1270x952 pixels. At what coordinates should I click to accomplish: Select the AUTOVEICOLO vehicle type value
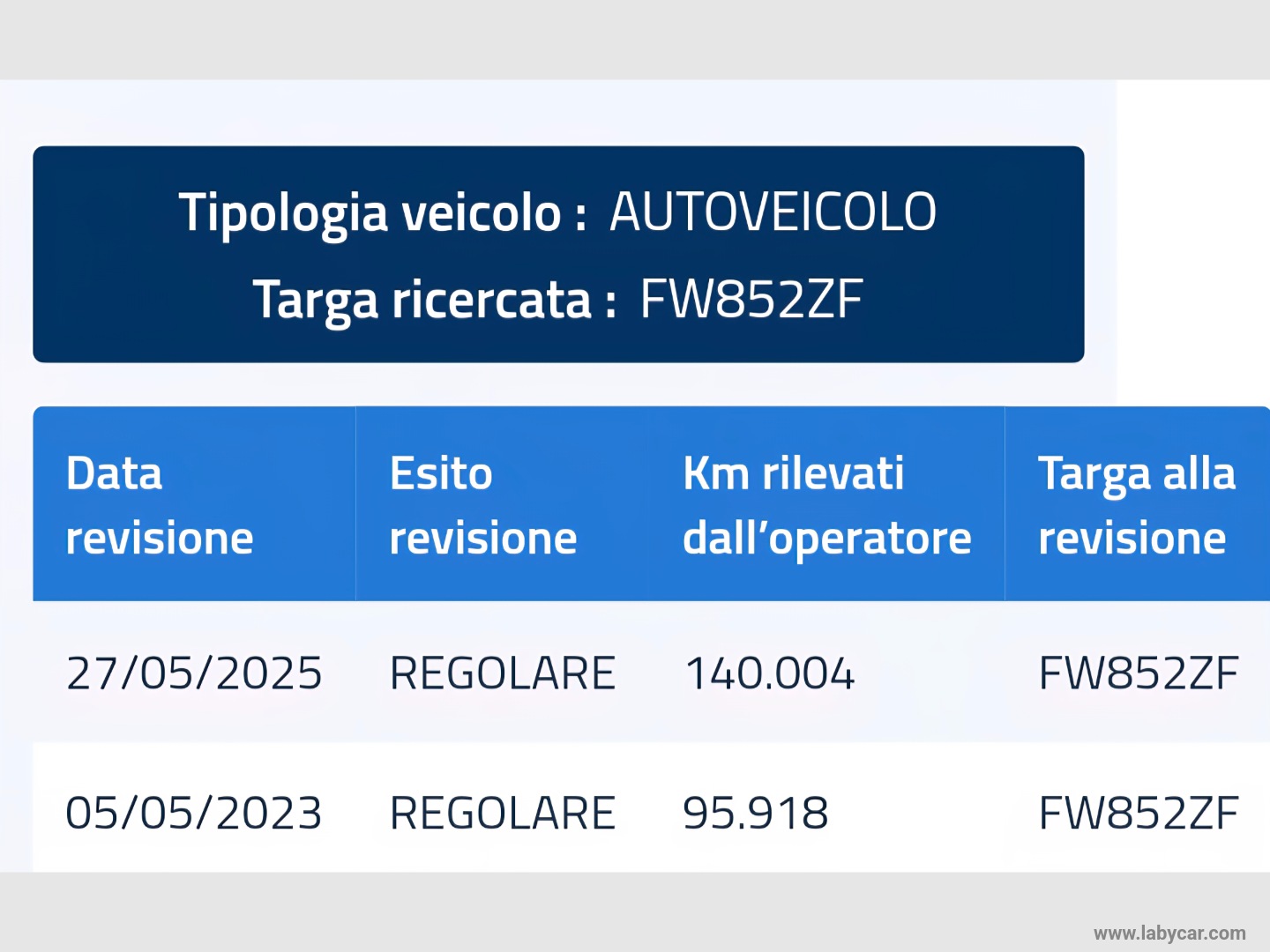(x=773, y=212)
